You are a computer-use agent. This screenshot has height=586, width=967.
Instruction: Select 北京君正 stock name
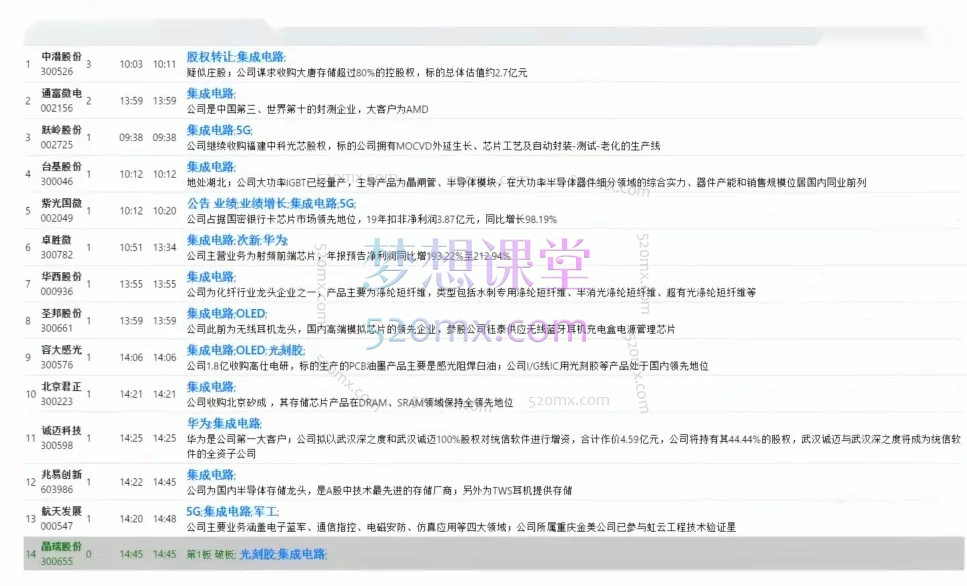[x=61, y=387]
